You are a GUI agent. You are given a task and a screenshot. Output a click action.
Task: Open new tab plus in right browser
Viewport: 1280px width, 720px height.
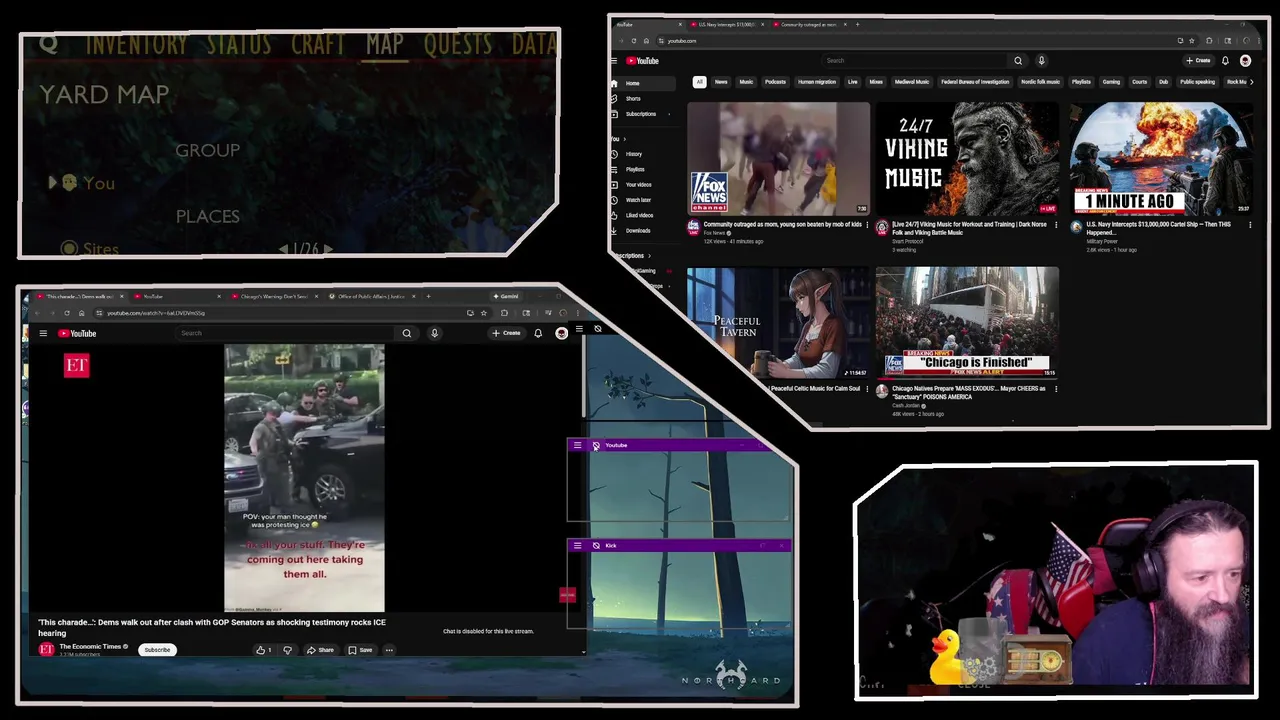(857, 24)
